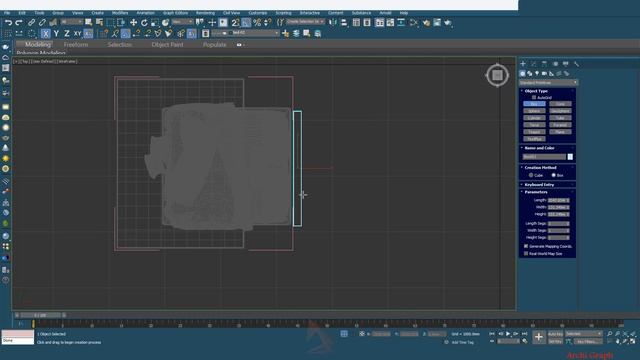This screenshot has height=360, width=640.
Task: Select the Lights category icon
Action: (537, 73)
